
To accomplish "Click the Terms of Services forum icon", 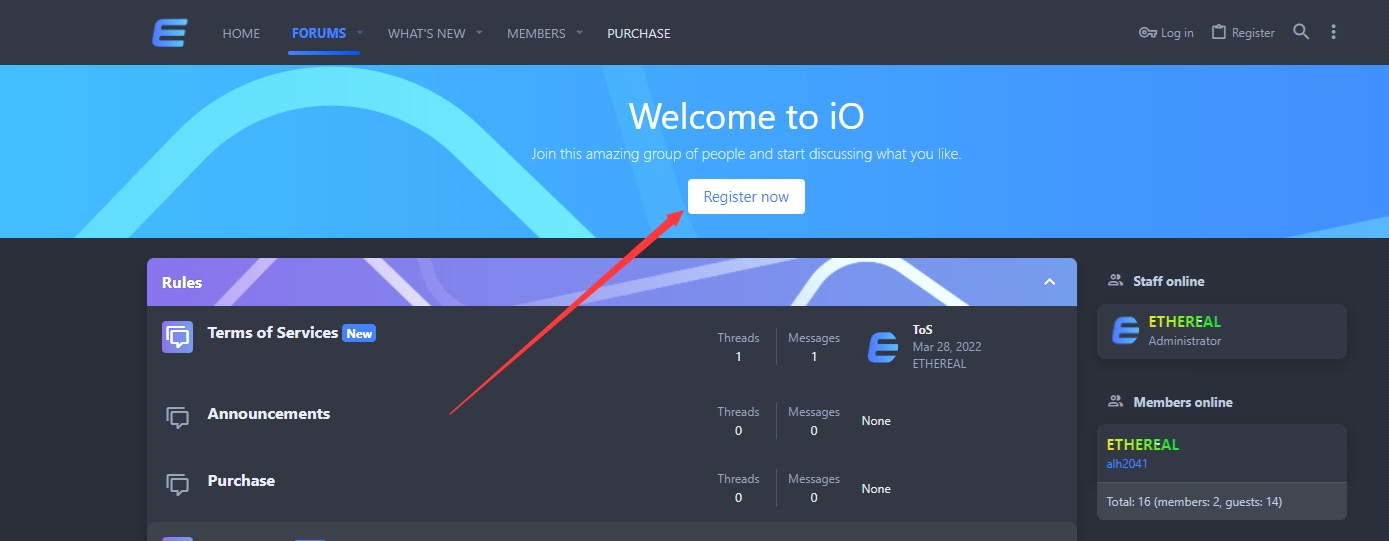I will click(x=178, y=337).
